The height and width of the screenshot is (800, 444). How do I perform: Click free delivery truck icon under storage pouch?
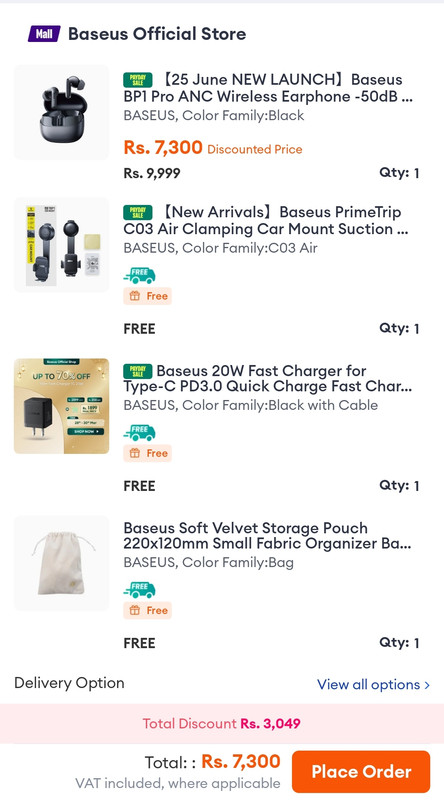[x=139, y=590]
